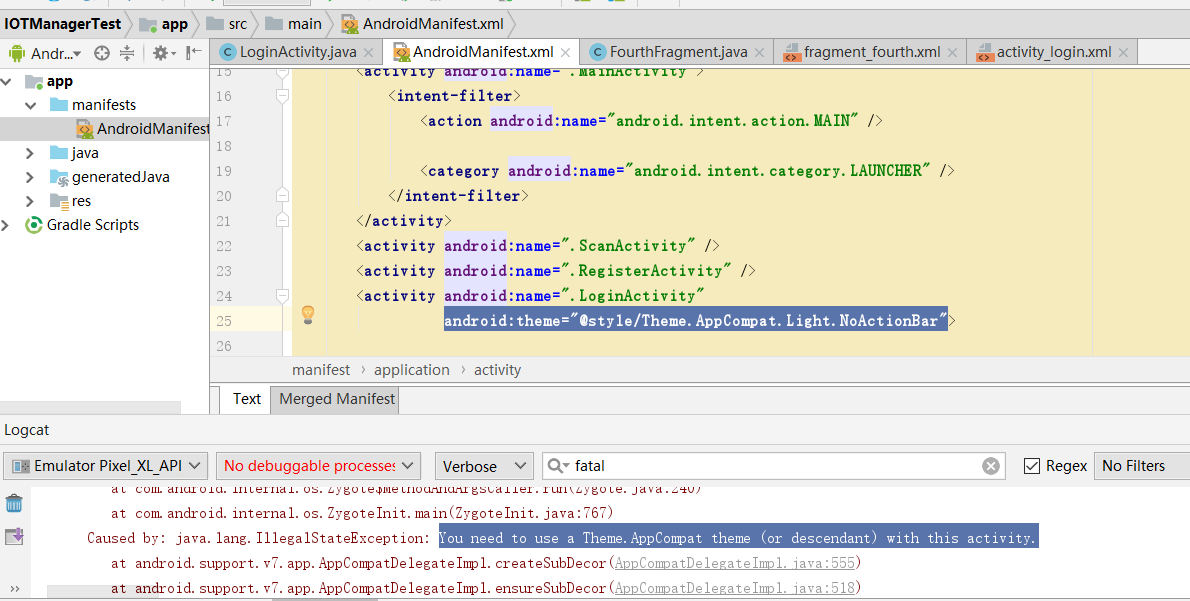Clear the fatal search query with the x
This screenshot has width=1190, height=601.
[x=991, y=465]
